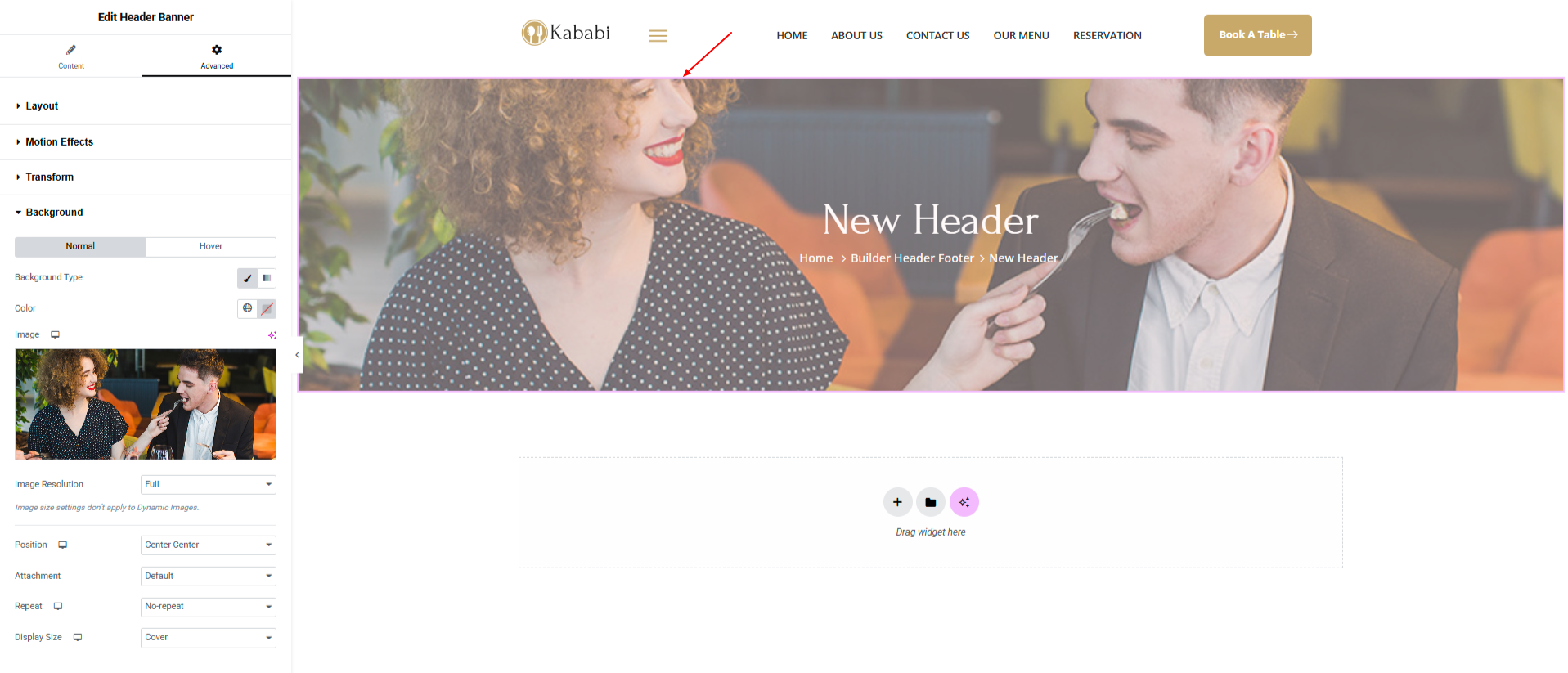The width and height of the screenshot is (1568, 673).
Task: Click the Home breadcrumb link
Action: [815, 258]
